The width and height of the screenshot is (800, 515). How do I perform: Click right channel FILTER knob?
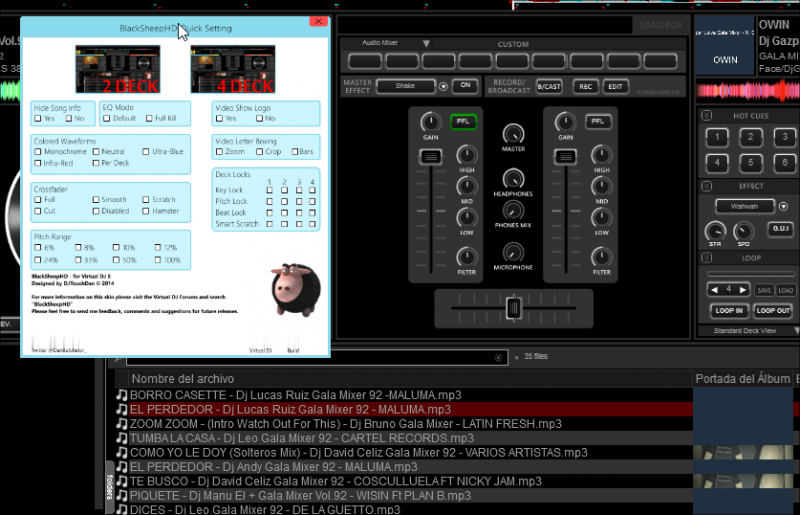pyautogui.click(x=602, y=257)
